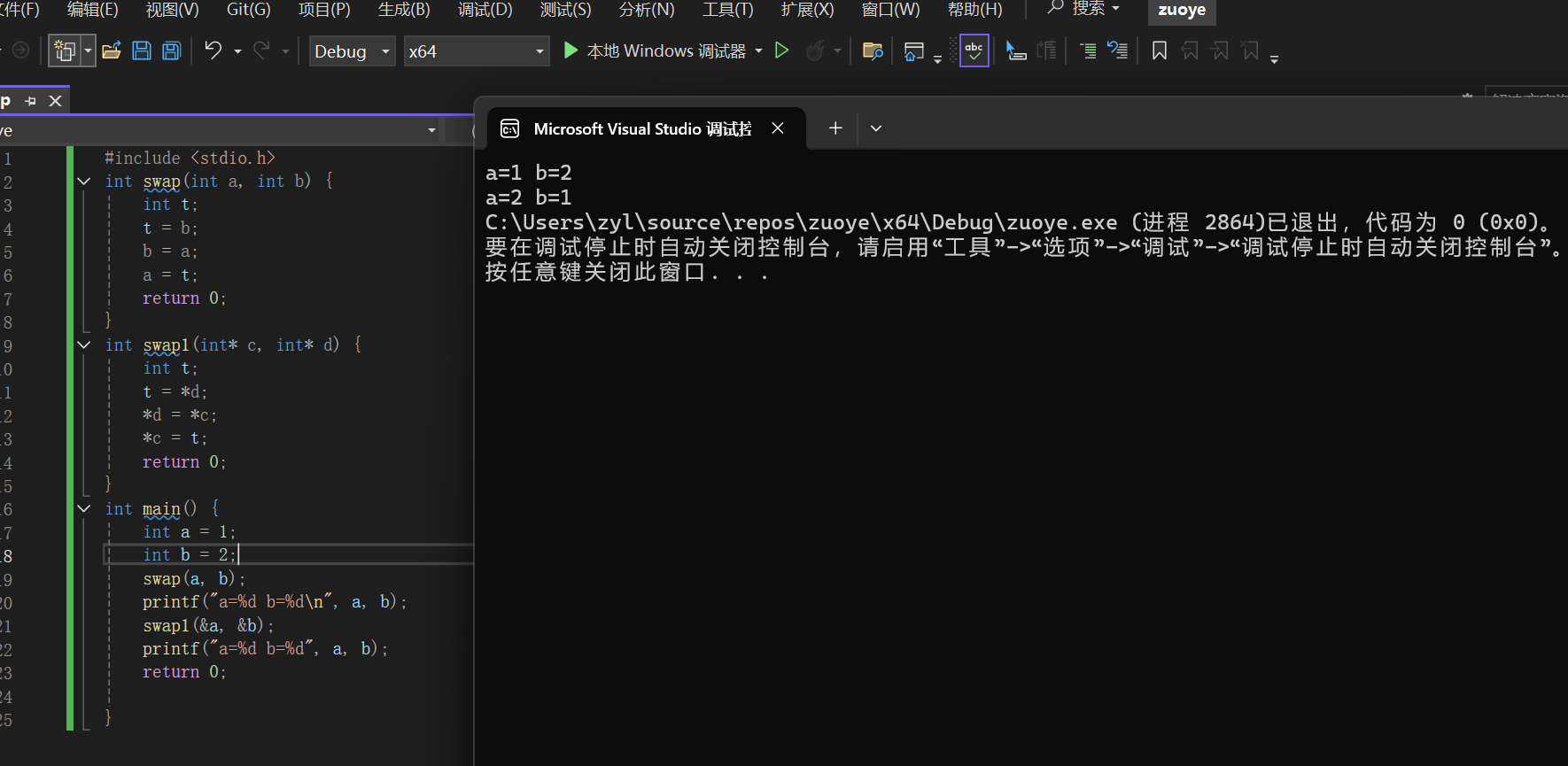Open the 视图(V) menu
This screenshot has width=1568, height=766.
click(172, 10)
